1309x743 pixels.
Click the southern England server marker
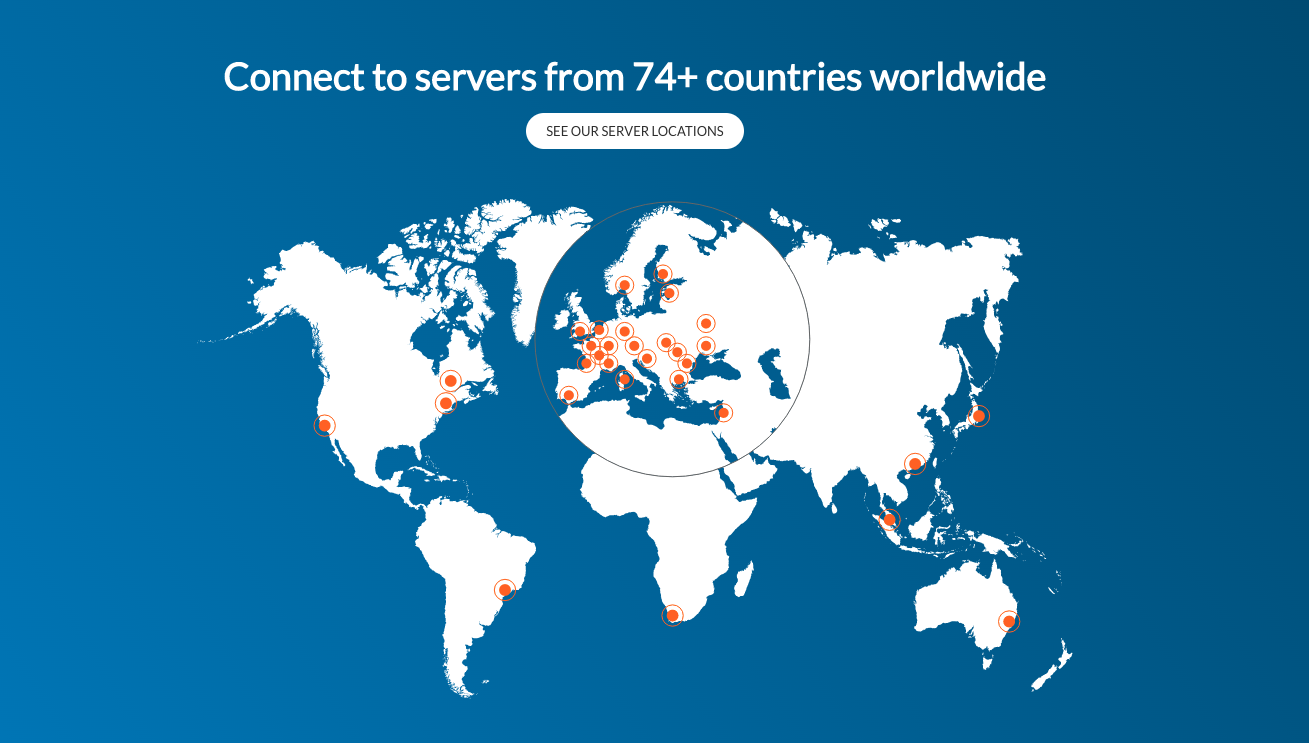[x=580, y=331]
